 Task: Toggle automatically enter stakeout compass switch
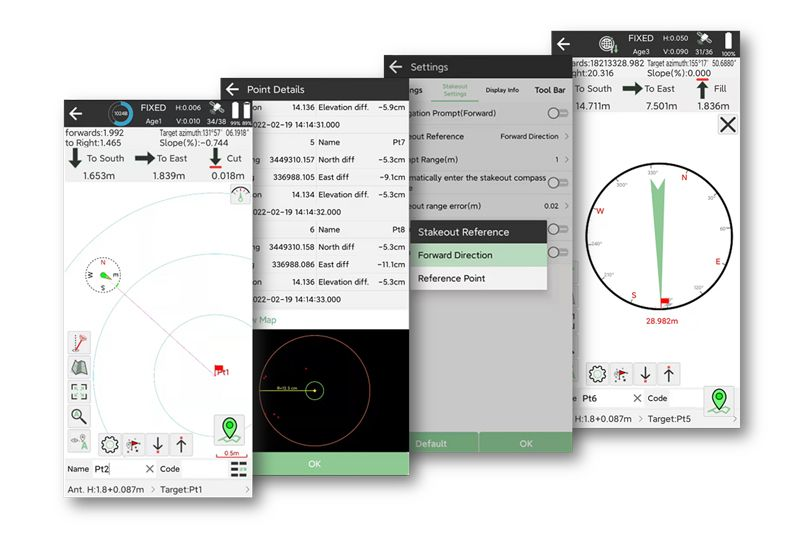pyautogui.click(x=558, y=182)
